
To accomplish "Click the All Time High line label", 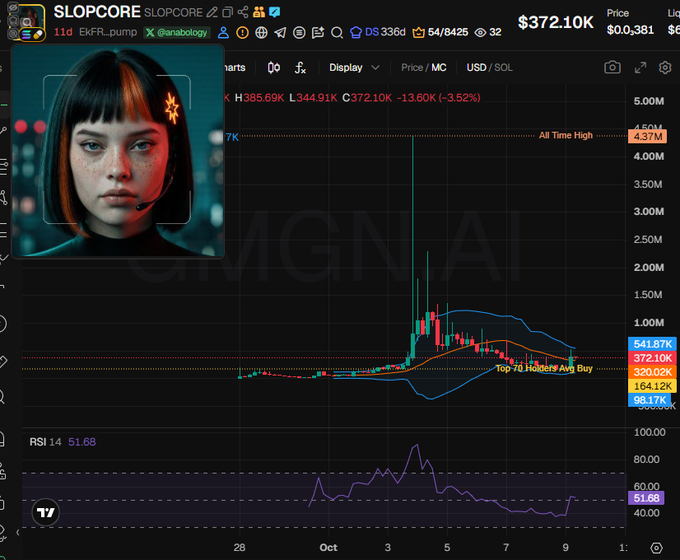I will pos(566,135).
